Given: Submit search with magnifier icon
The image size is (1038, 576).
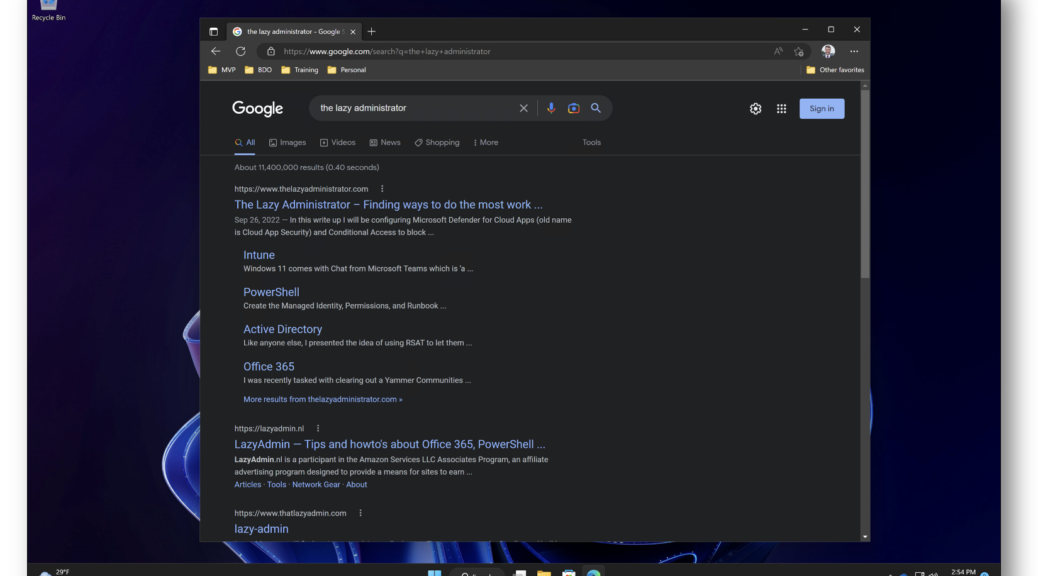Looking at the screenshot, I should click(x=596, y=108).
